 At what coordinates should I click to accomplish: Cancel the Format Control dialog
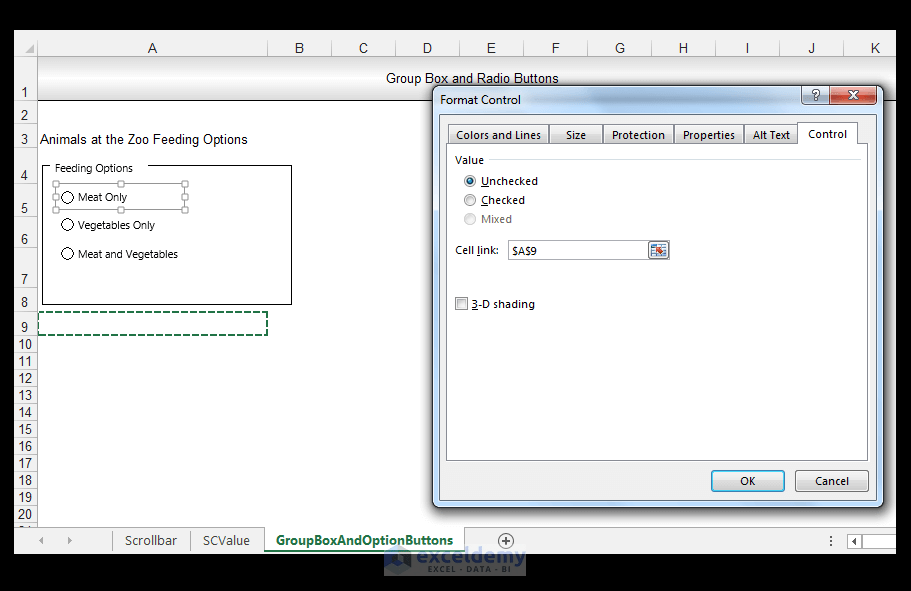pyautogui.click(x=831, y=480)
